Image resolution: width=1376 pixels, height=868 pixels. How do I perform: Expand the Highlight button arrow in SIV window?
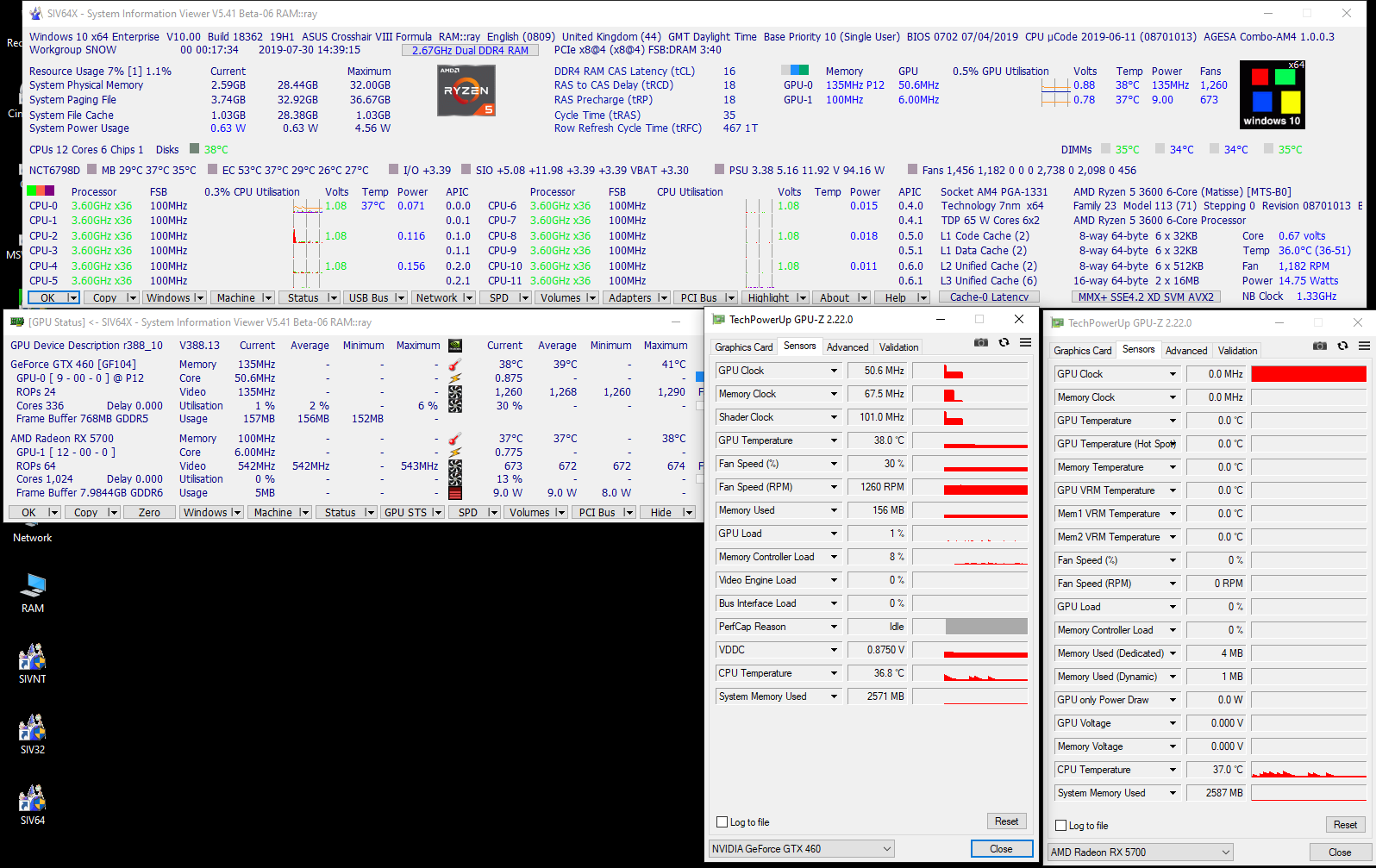802,298
